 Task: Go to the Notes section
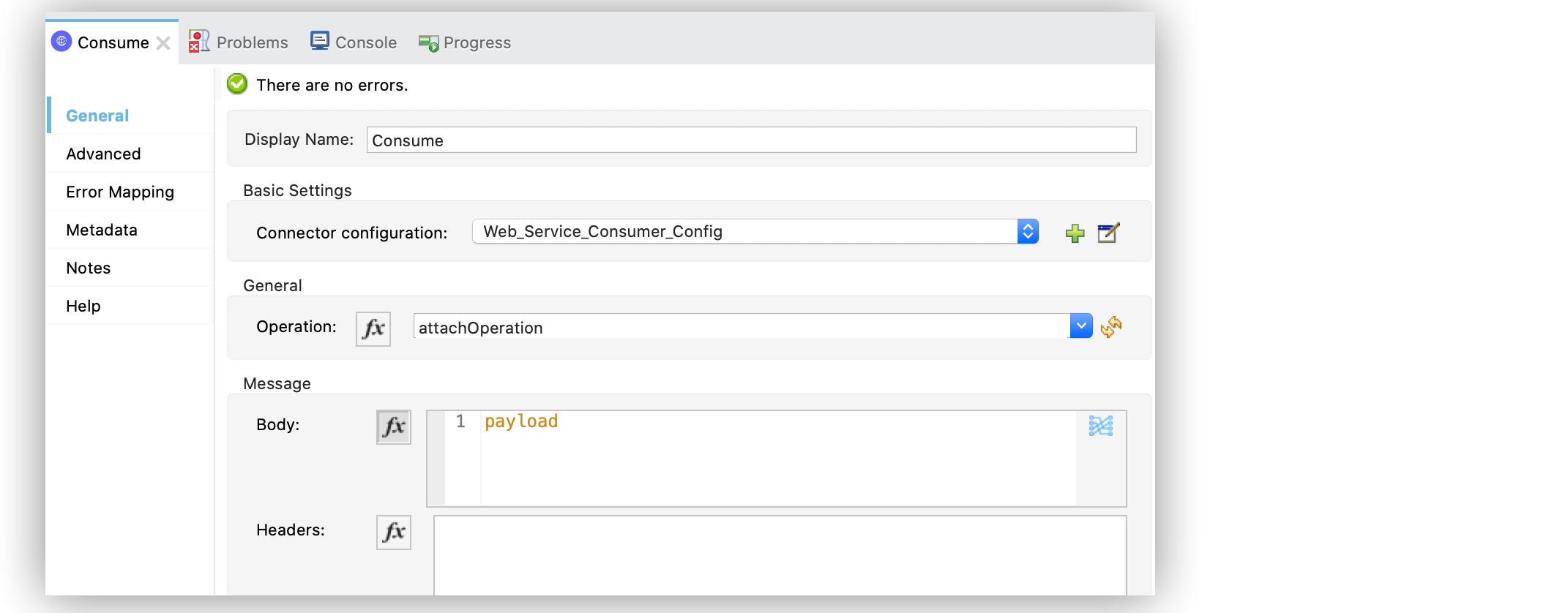tap(89, 268)
